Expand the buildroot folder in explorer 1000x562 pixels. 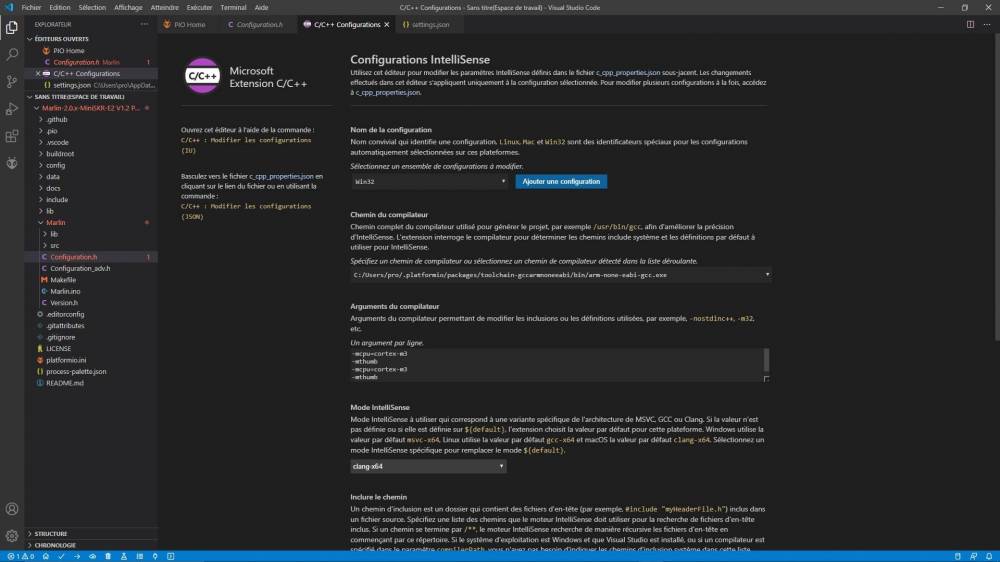pyautogui.click(x=60, y=154)
